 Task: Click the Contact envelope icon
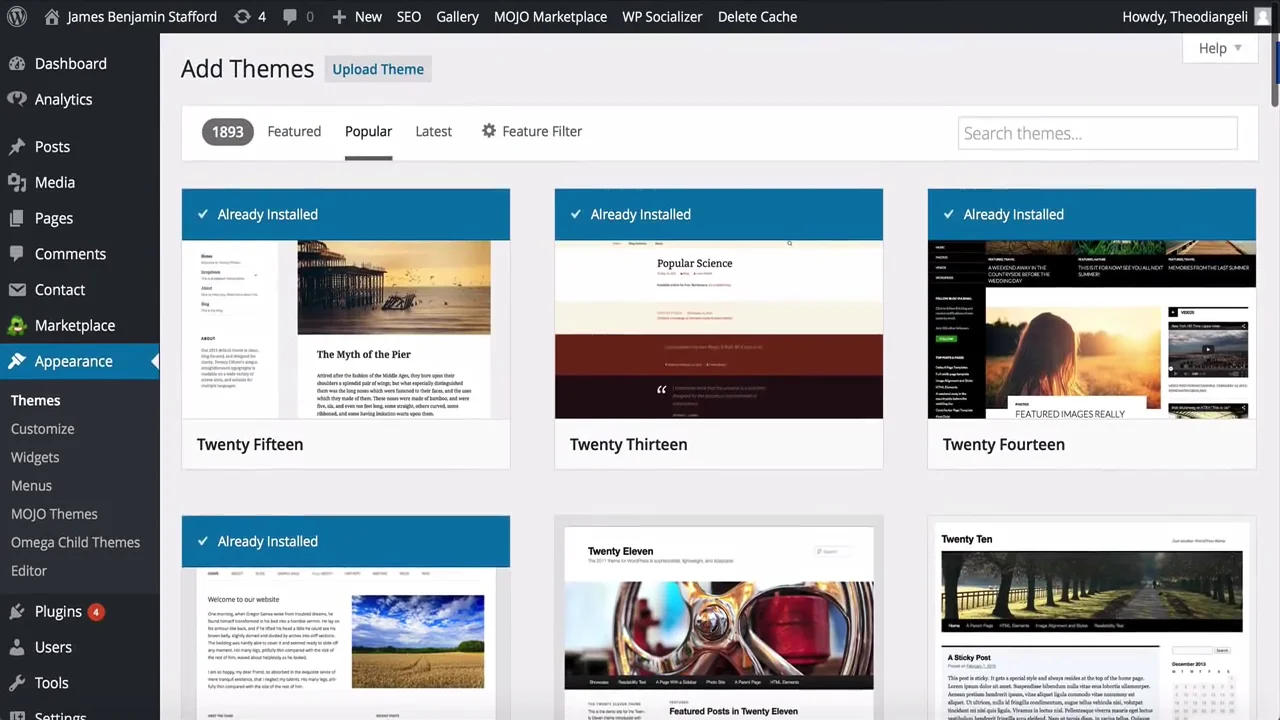pyautogui.click(x=17, y=290)
